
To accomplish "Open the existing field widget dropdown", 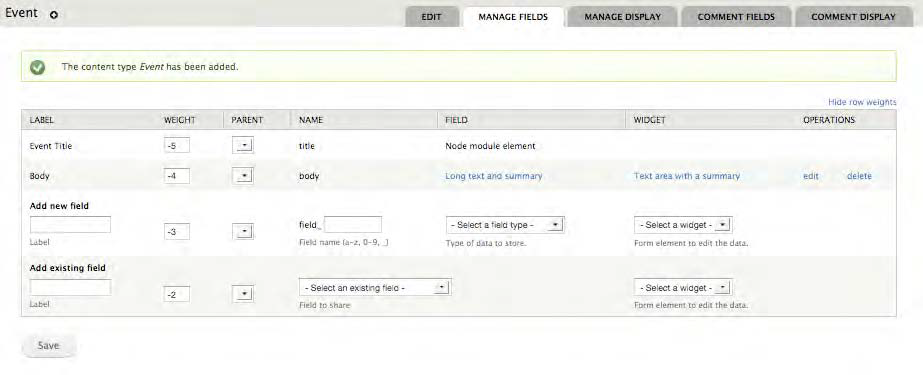I will (x=683, y=287).
